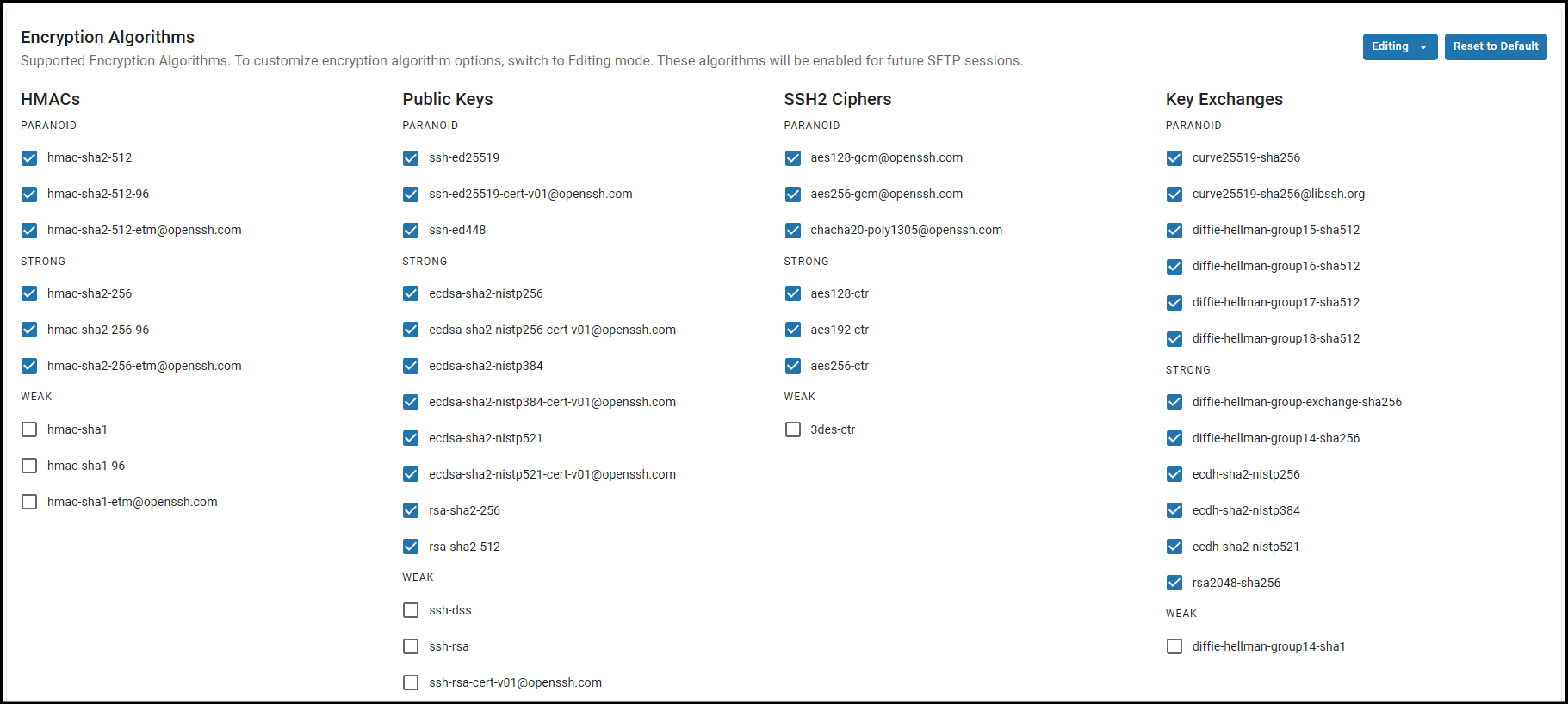Check hmac-sha1-etm@openssh.com box
Screen dimensions: 1568x704
pyautogui.click(x=29, y=502)
